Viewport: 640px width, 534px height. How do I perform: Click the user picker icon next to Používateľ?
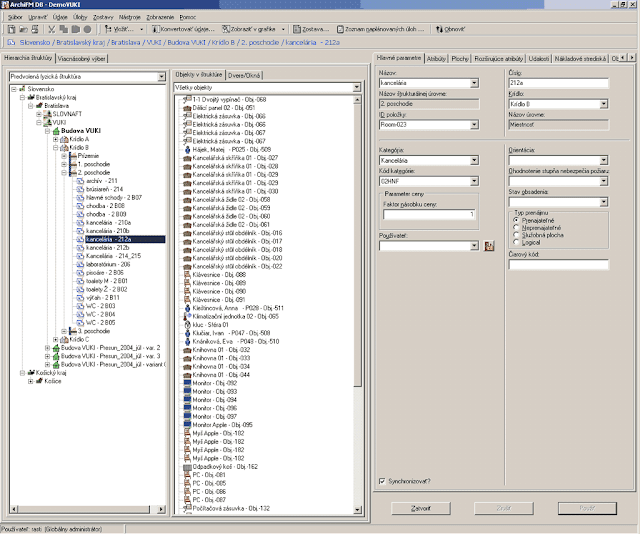[x=490, y=245]
